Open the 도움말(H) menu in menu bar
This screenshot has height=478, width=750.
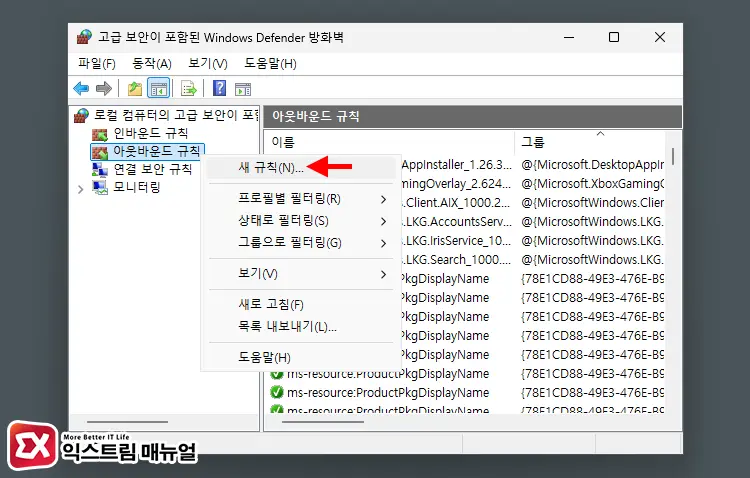pyautogui.click(x=270, y=64)
